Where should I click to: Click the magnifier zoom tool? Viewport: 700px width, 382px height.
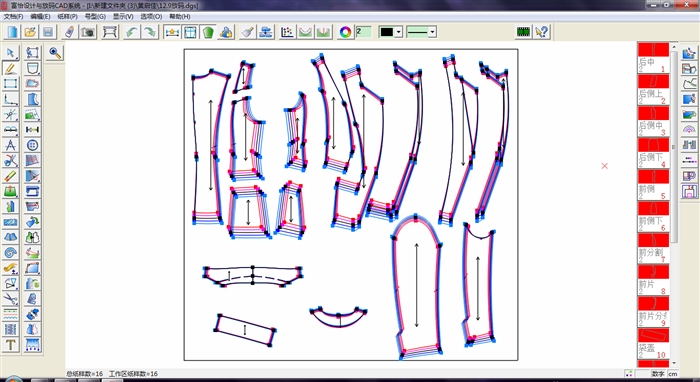[x=55, y=53]
